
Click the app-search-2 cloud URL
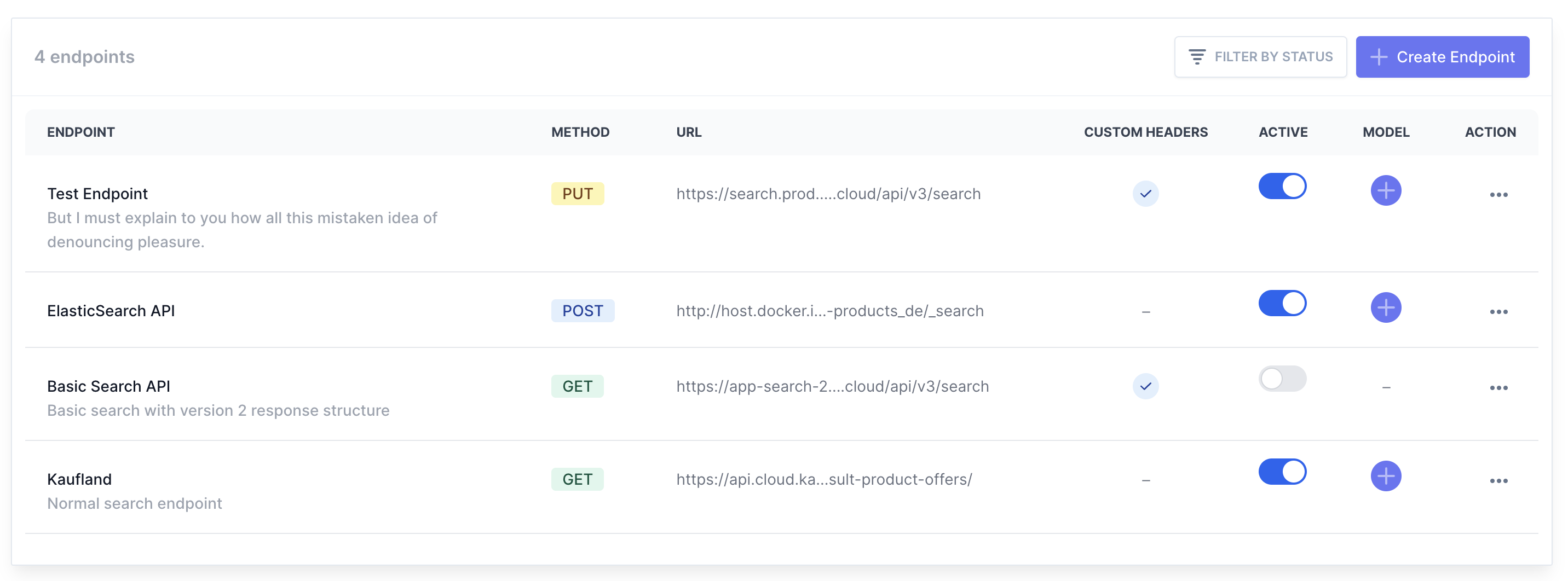coord(832,386)
